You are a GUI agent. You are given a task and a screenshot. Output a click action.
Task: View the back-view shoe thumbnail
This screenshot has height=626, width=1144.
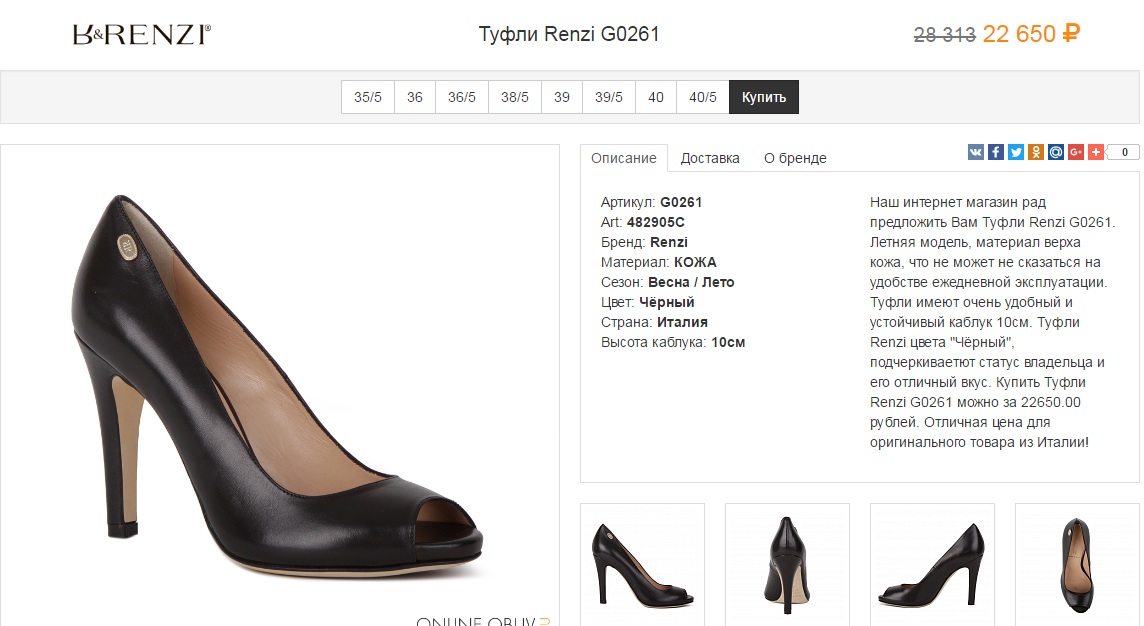[x=787, y=564]
